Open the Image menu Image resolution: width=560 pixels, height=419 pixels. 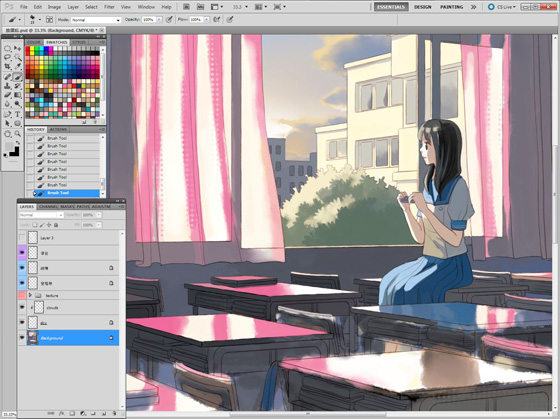pos(54,7)
